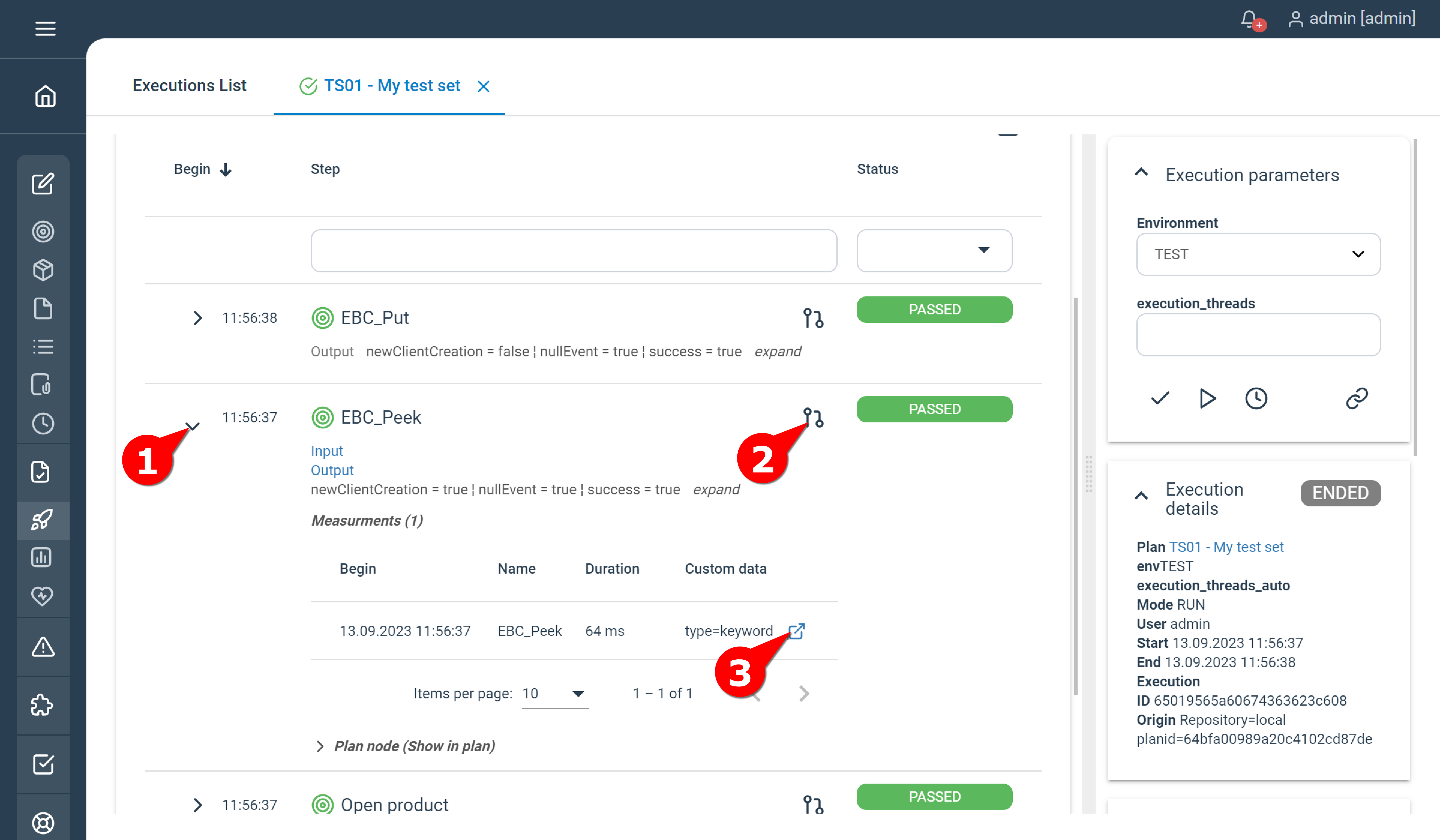The image size is (1440, 840).
Task: Click the tree view icon next to EBC_Peek
Action: pos(813,418)
